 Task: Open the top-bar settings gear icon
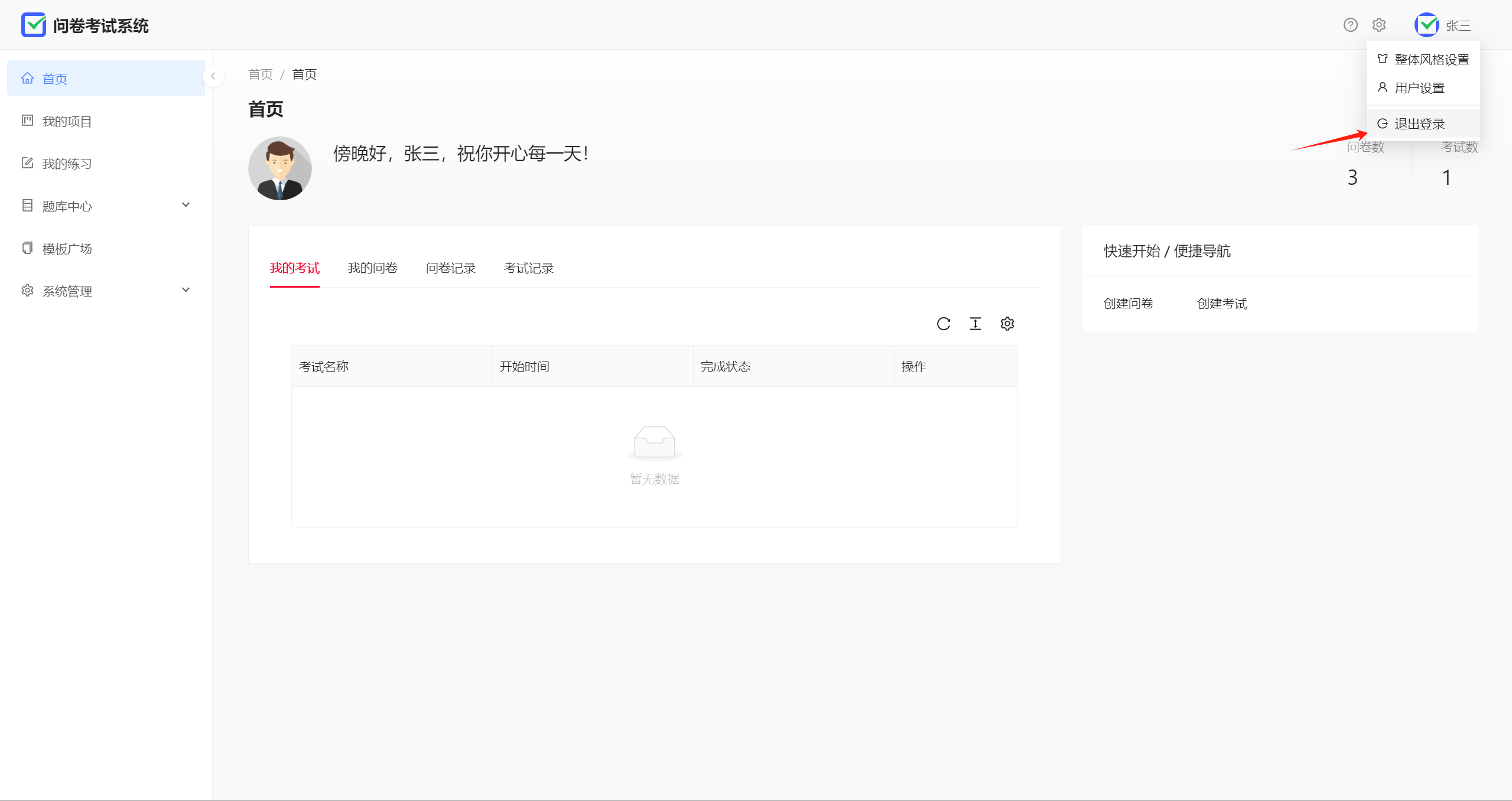click(1379, 25)
